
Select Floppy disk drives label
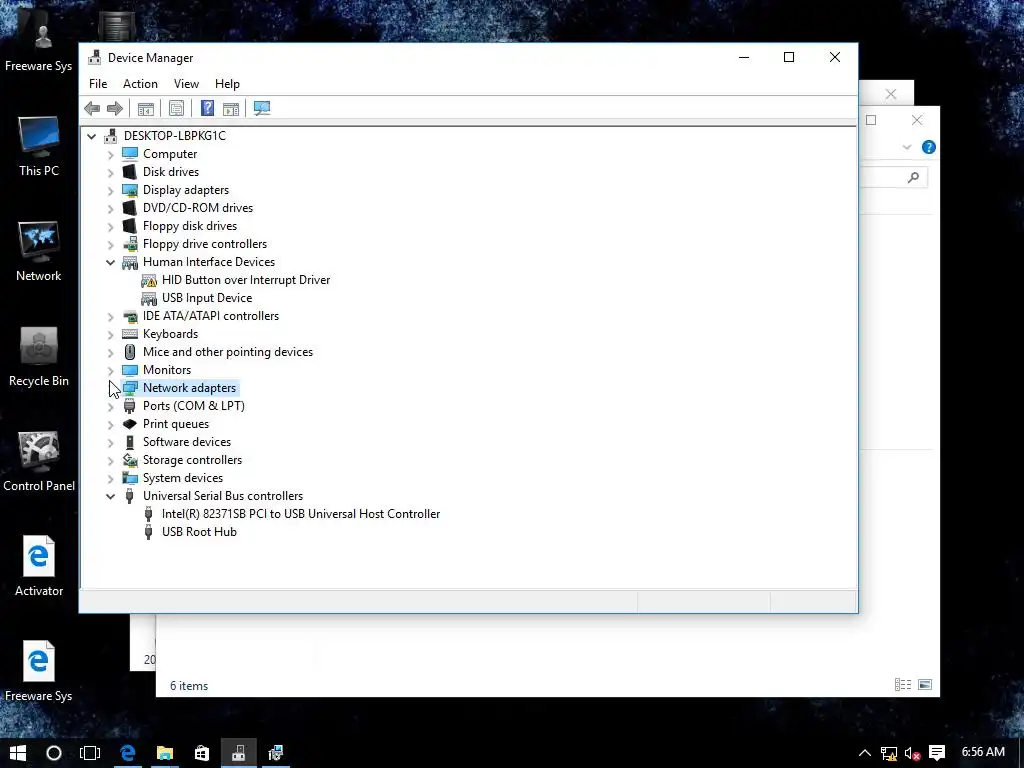(x=190, y=226)
